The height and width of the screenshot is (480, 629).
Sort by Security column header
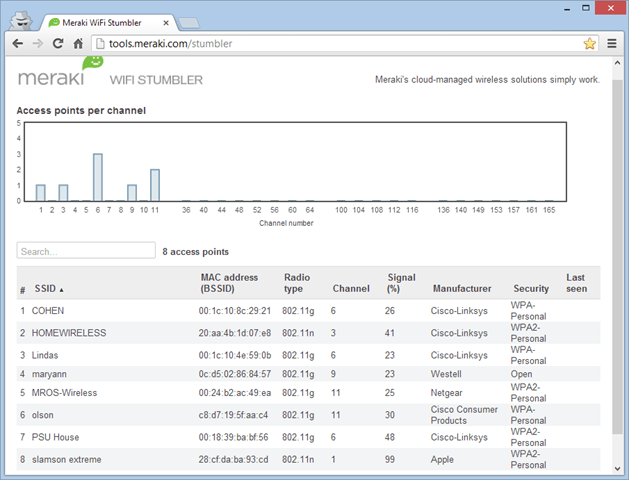[531, 289]
